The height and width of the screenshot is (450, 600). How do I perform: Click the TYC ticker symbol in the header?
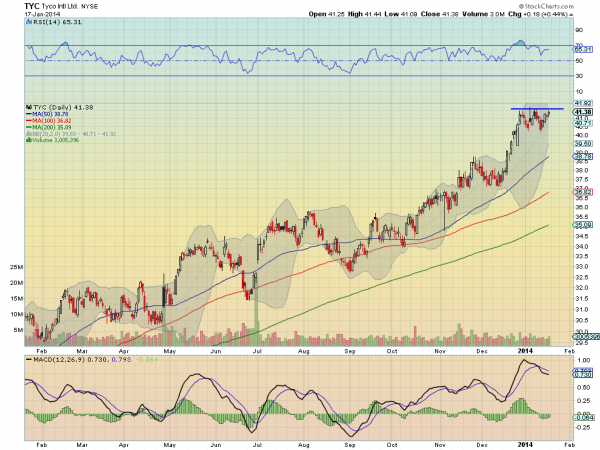(32, 6)
